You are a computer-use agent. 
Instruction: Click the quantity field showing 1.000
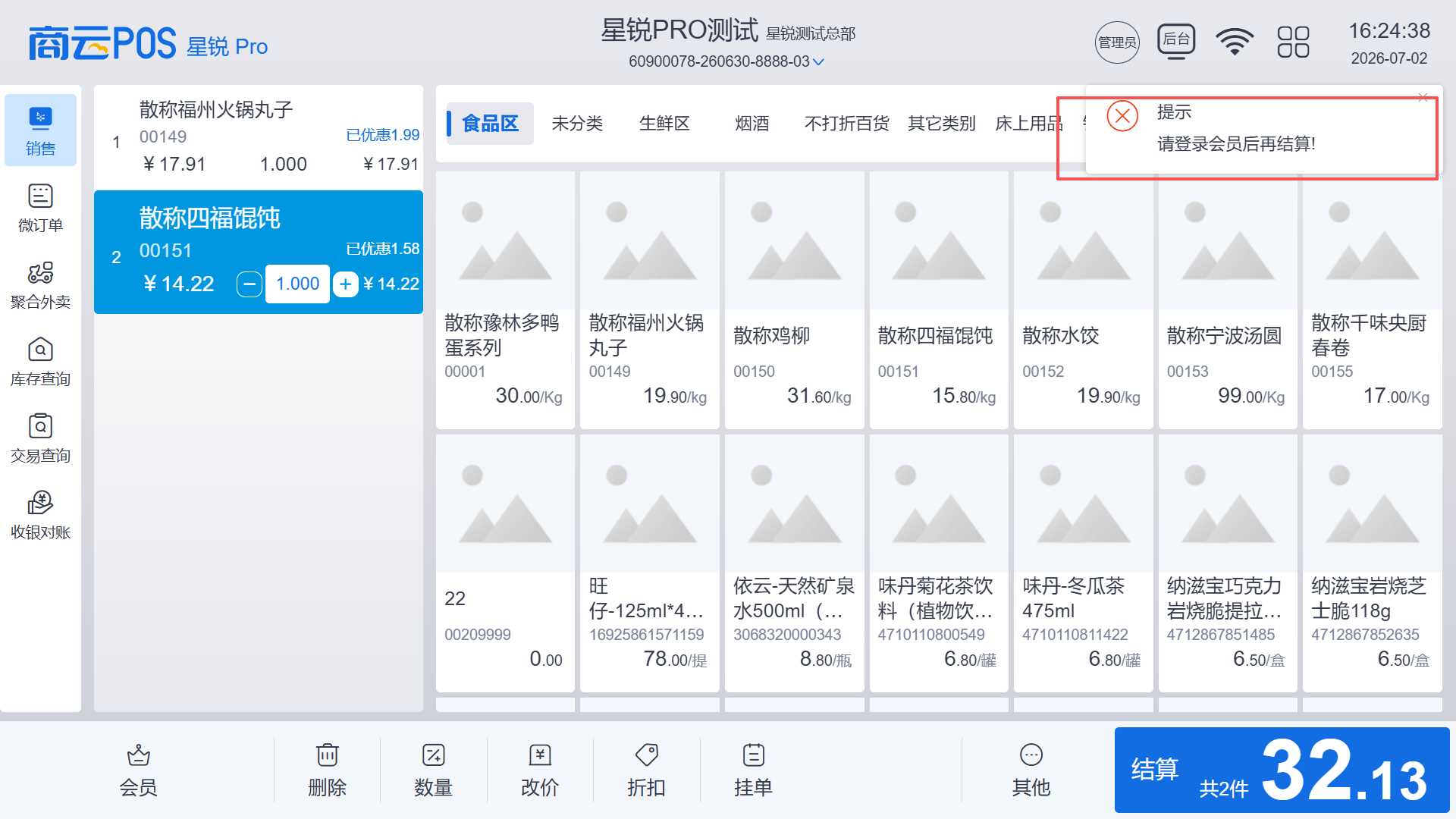click(x=297, y=284)
